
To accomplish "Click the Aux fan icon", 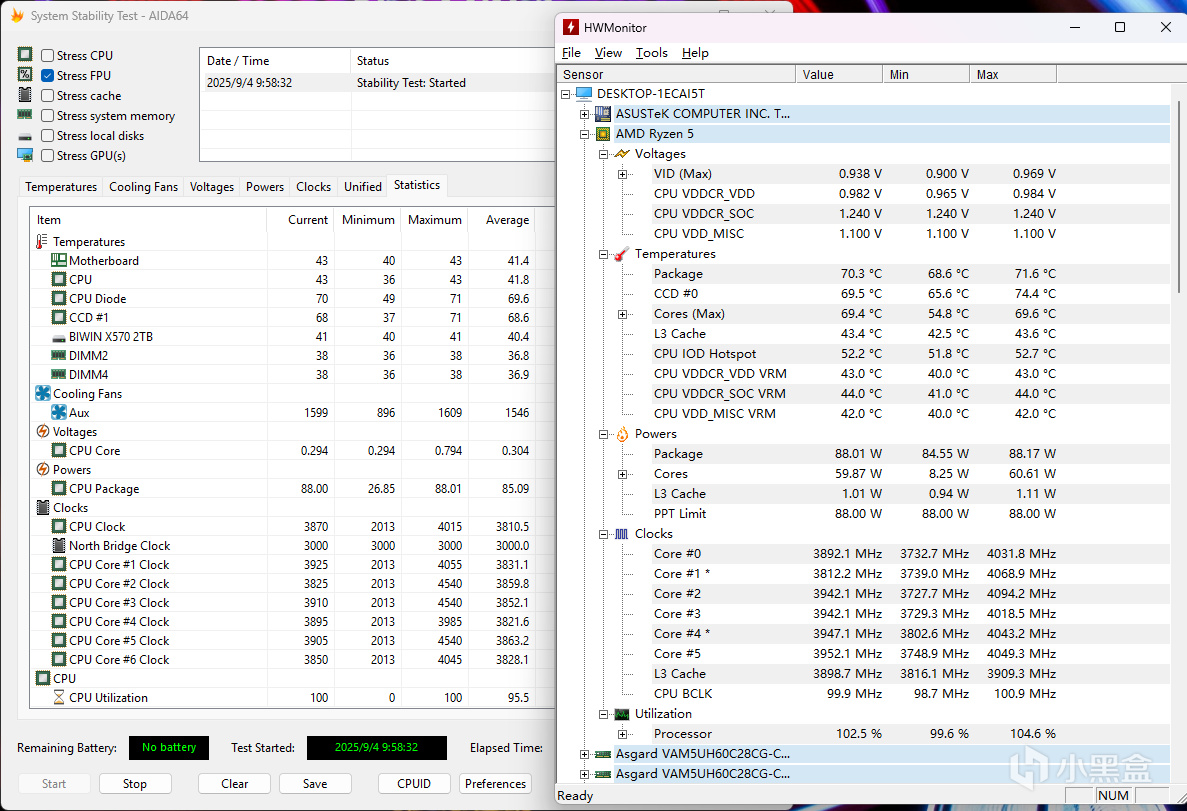I will (58, 412).
